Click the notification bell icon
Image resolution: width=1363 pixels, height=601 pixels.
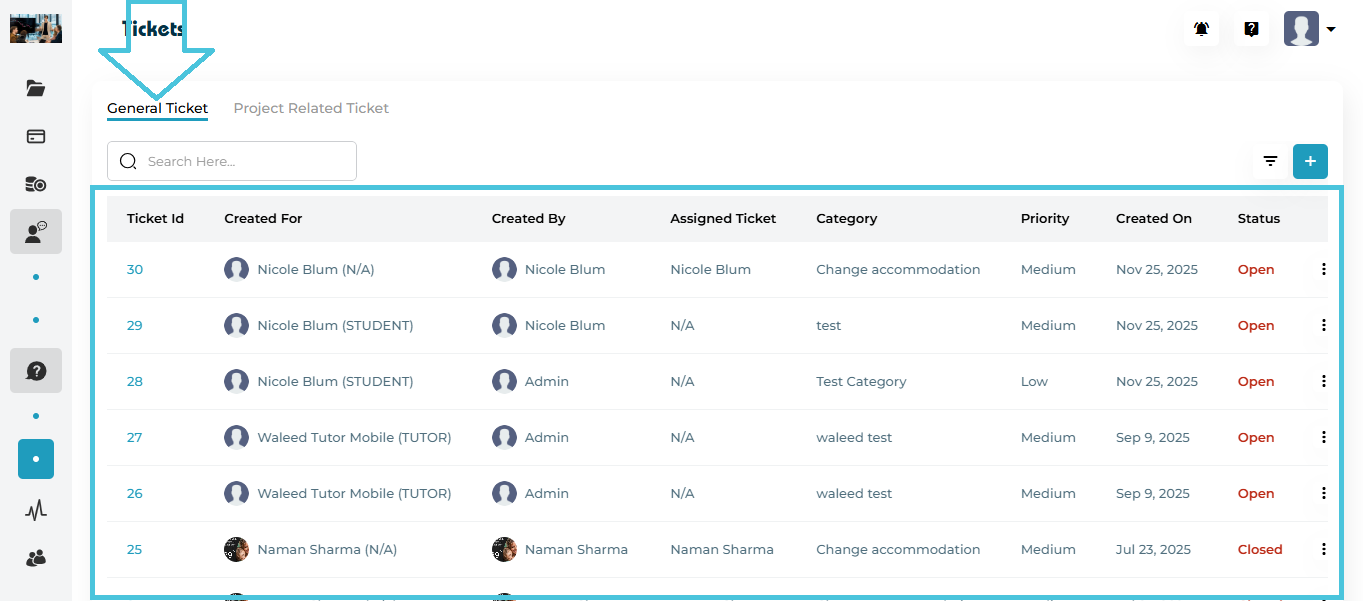[x=1201, y=29]
